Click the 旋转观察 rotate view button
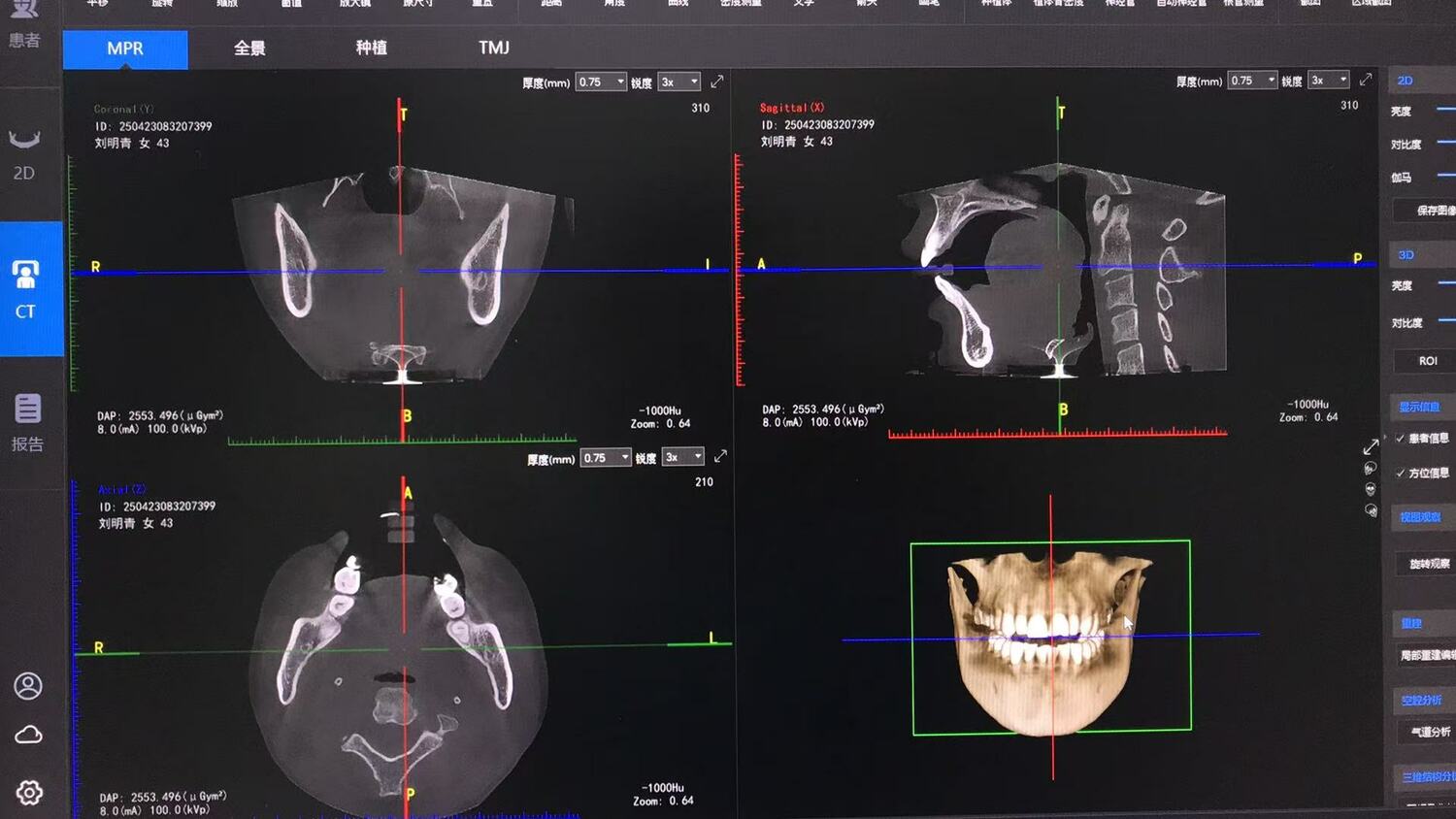Image resolution: width=1456 pixels, height=819 pixels. click(x=1429, y=564)
